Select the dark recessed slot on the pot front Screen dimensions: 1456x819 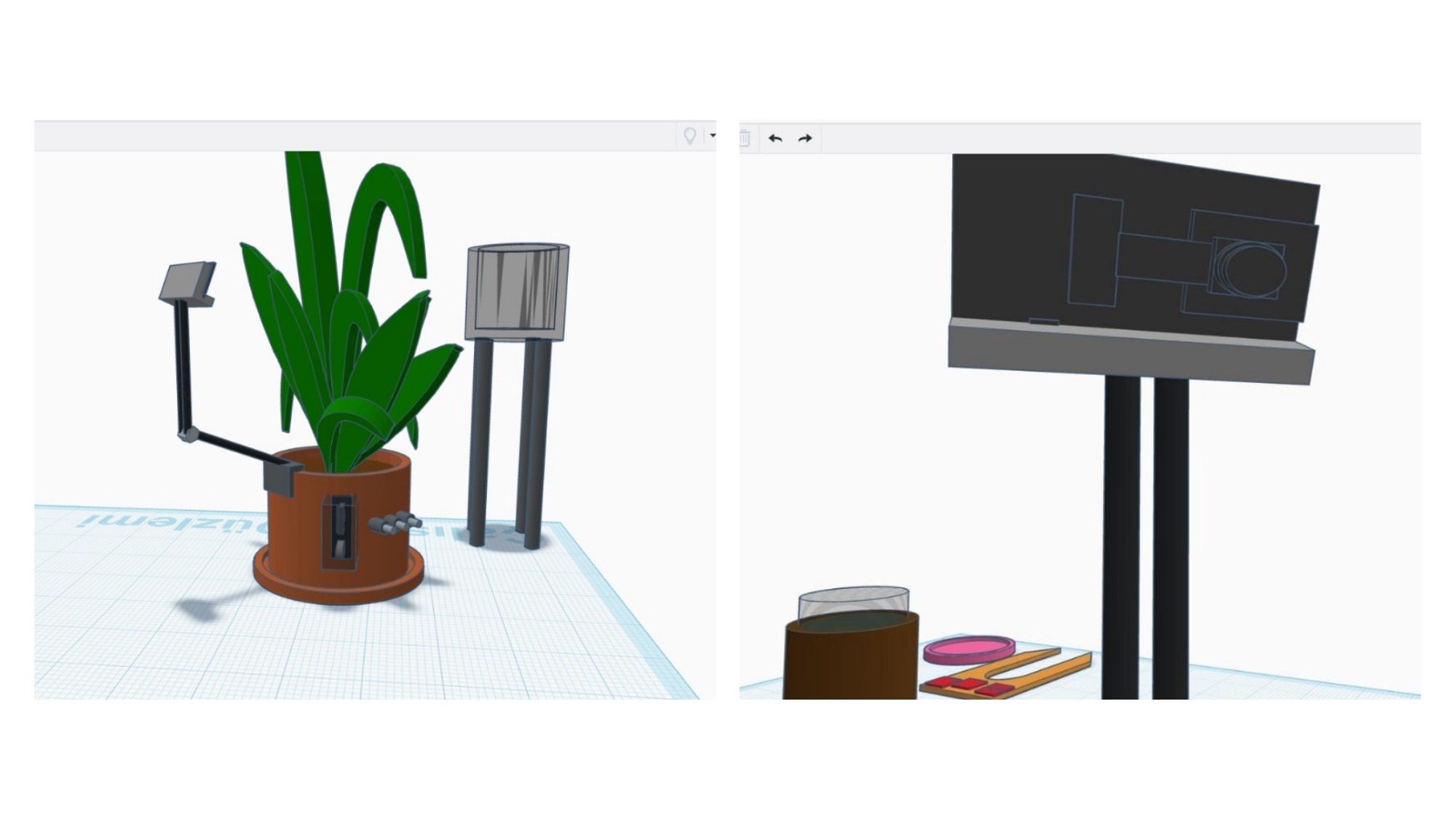pyautogui.click(x=340, y=531)
